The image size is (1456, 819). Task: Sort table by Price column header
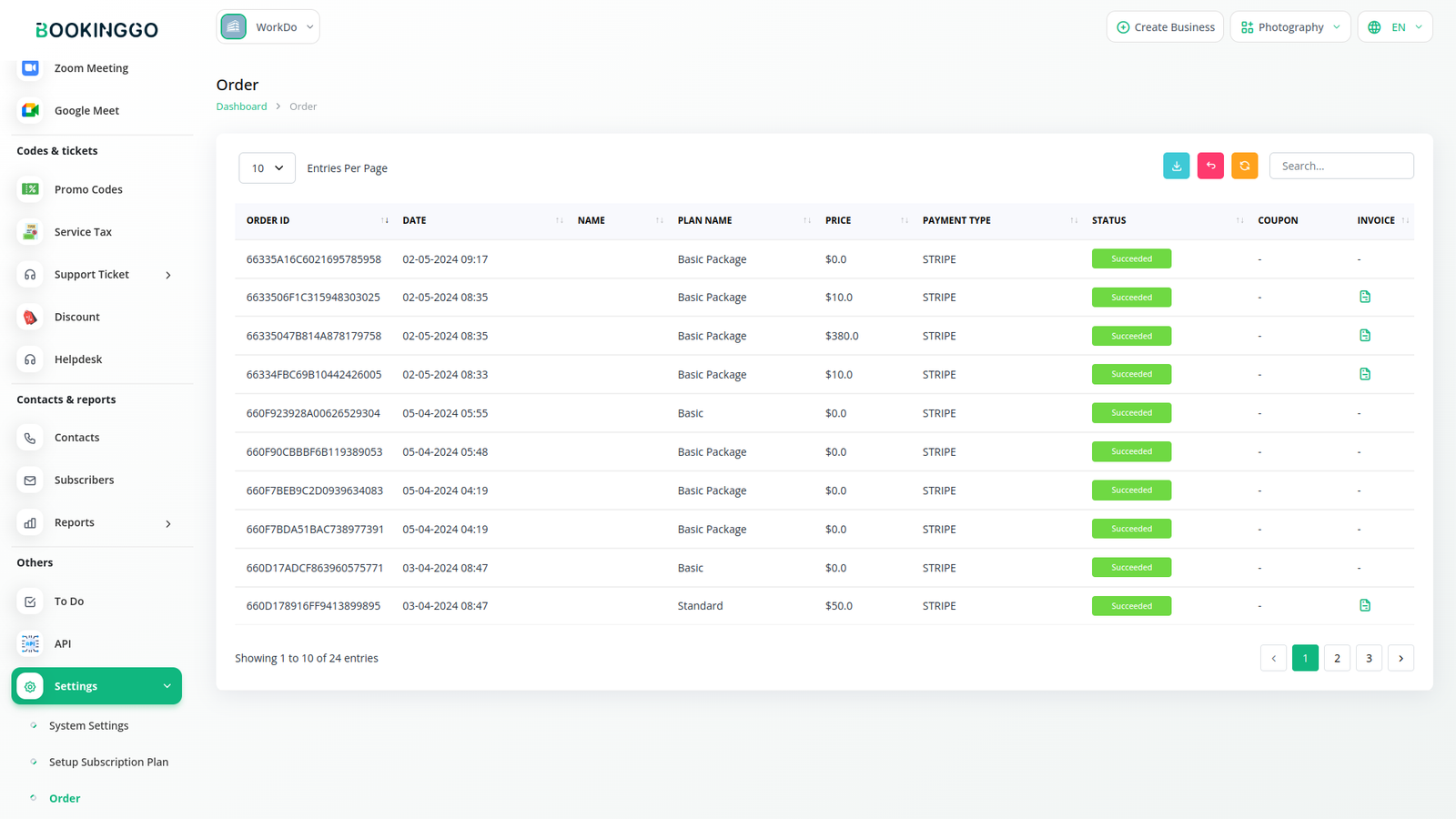(838, 220)
